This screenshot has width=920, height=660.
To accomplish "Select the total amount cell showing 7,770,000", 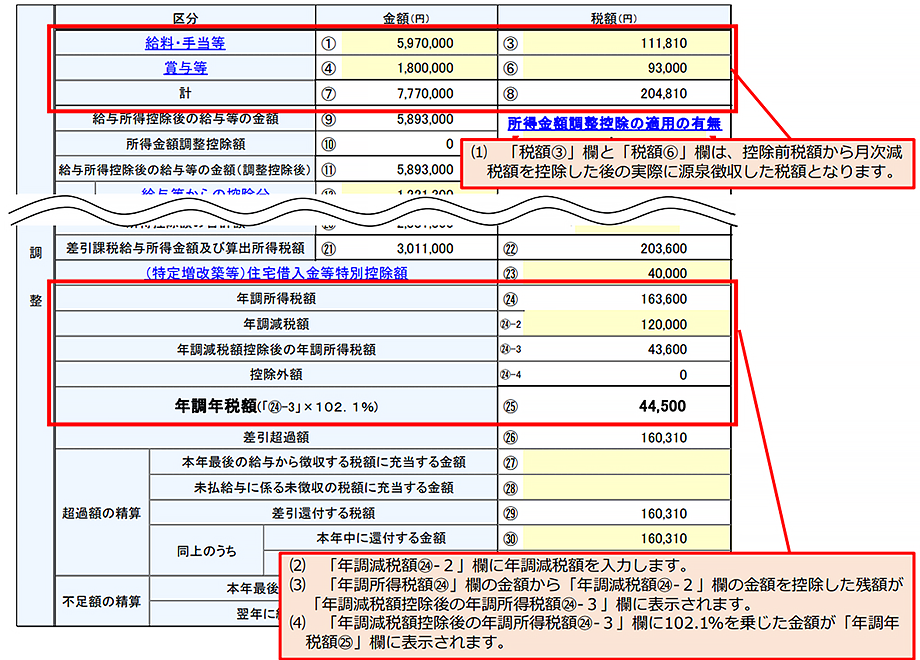I will [x=420, y=94].
